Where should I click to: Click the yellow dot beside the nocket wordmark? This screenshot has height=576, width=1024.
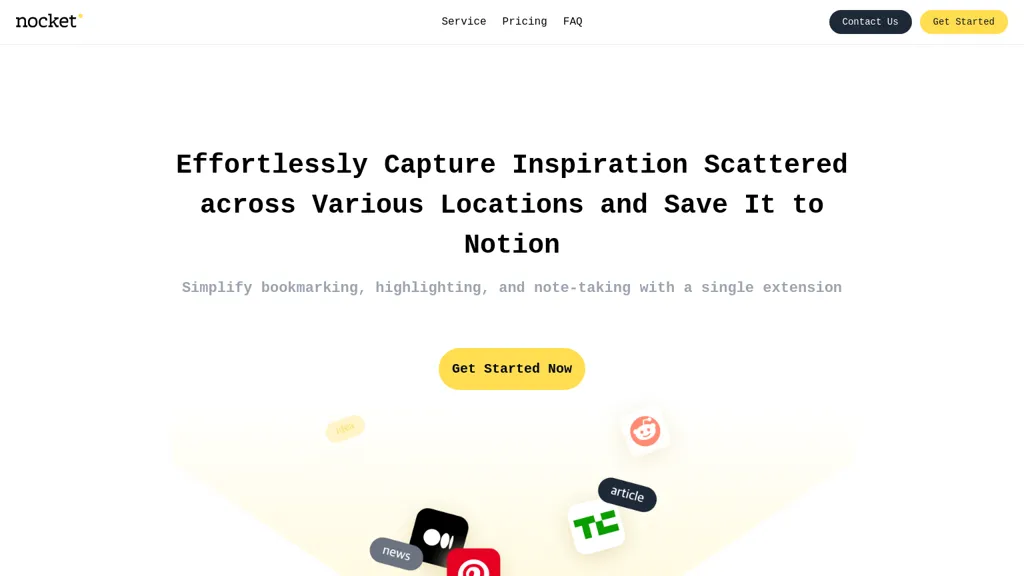[x=80, y=16]
